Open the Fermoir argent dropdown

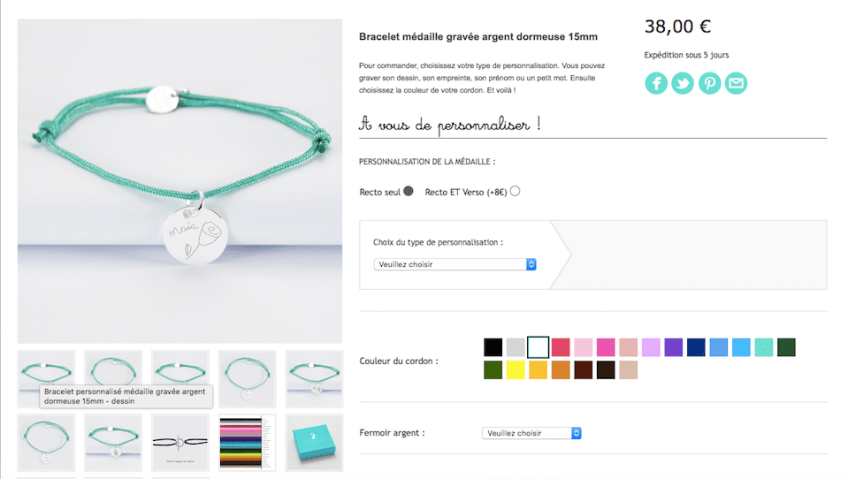532,433
